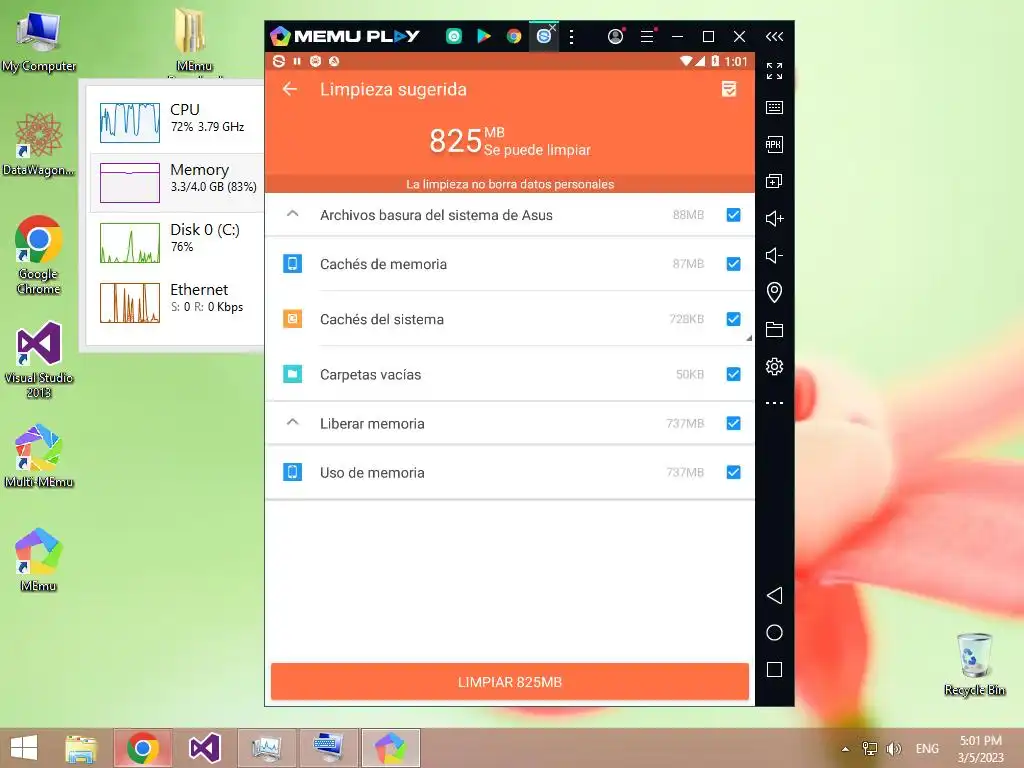Open the taskbar clock showing 5:01 PM
Image resolution: width=1024 pixels, height=768 pixels.
(x=980, y=748)
